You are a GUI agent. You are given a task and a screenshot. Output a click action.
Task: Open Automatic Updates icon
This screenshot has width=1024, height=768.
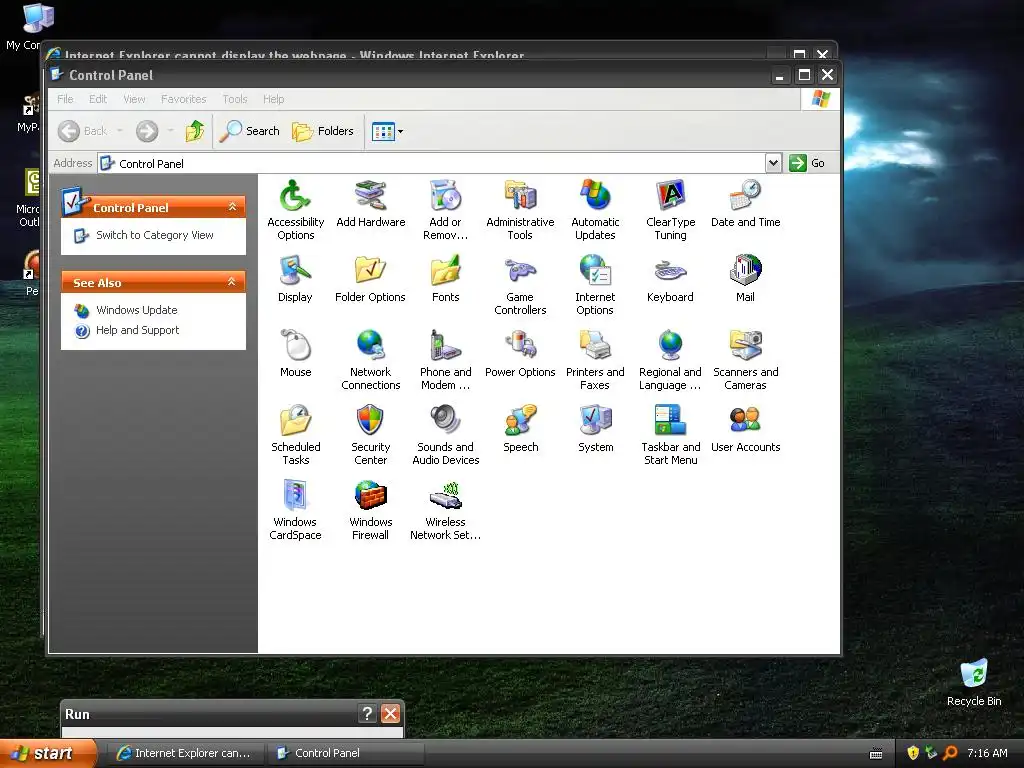click(595, 210)
